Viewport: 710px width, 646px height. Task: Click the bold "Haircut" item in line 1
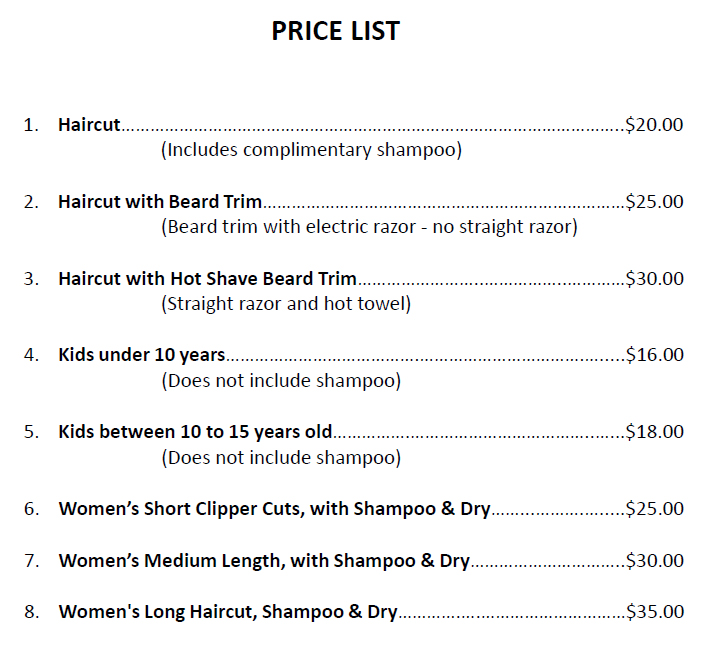pos(89,125)
